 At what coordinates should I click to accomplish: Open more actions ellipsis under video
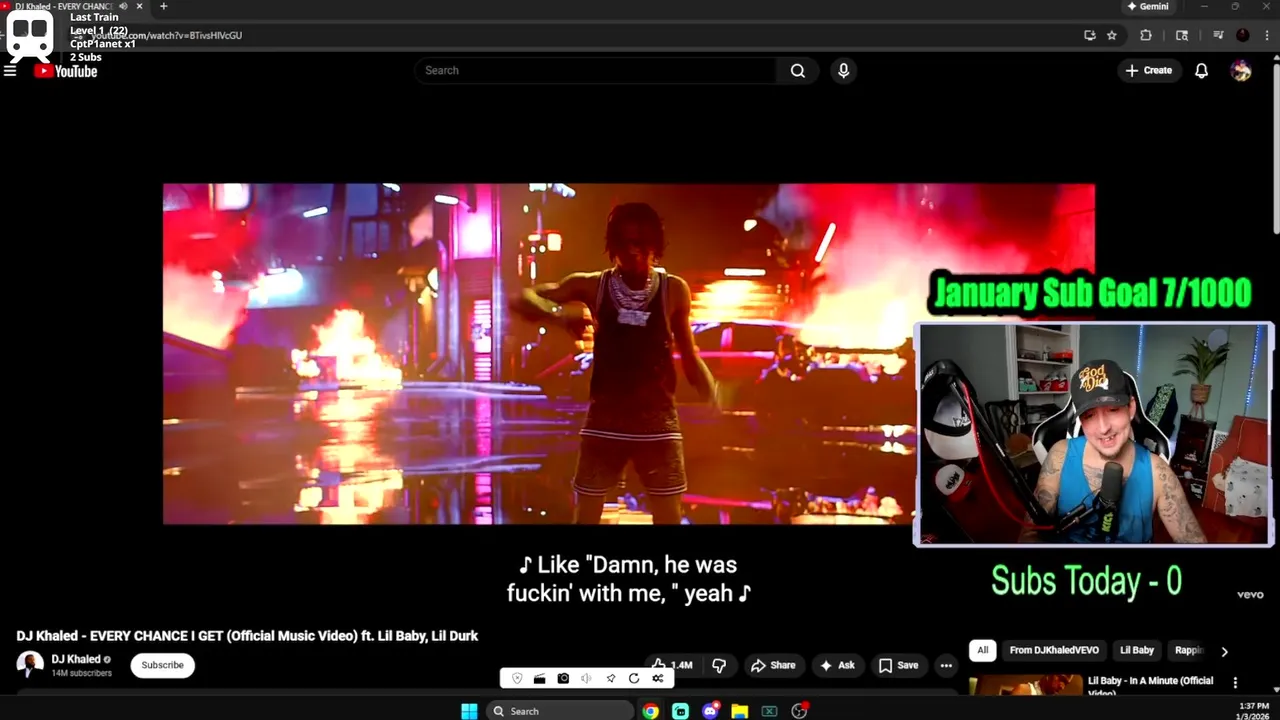(946, 665)
